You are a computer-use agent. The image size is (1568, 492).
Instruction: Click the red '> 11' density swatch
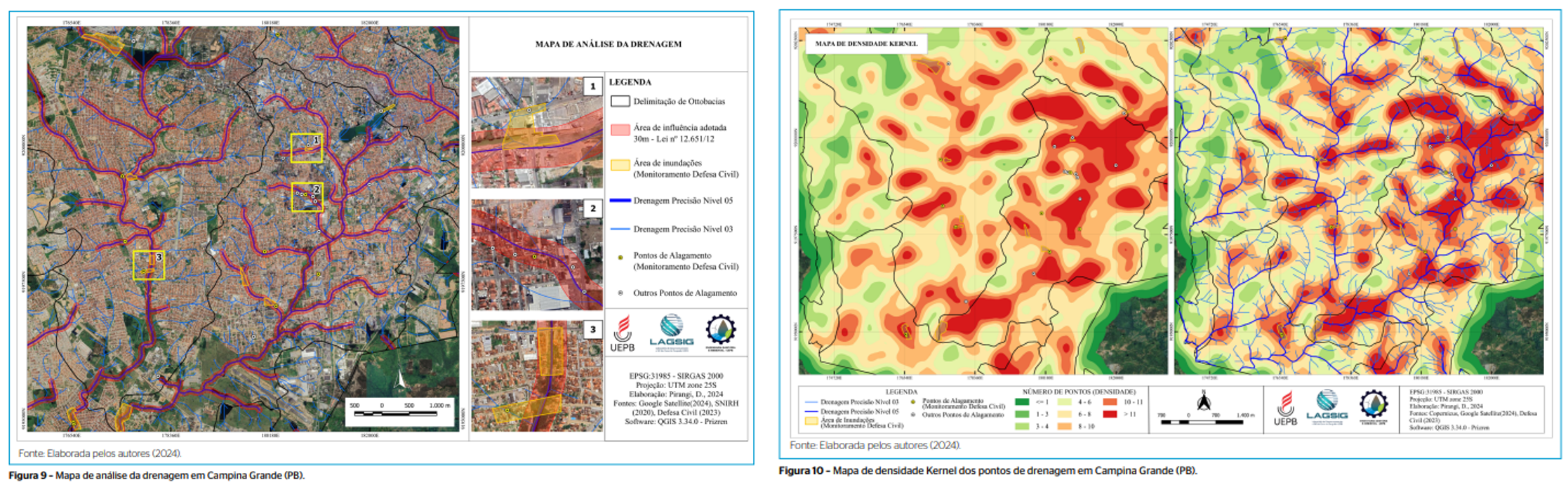[1110, 414]
